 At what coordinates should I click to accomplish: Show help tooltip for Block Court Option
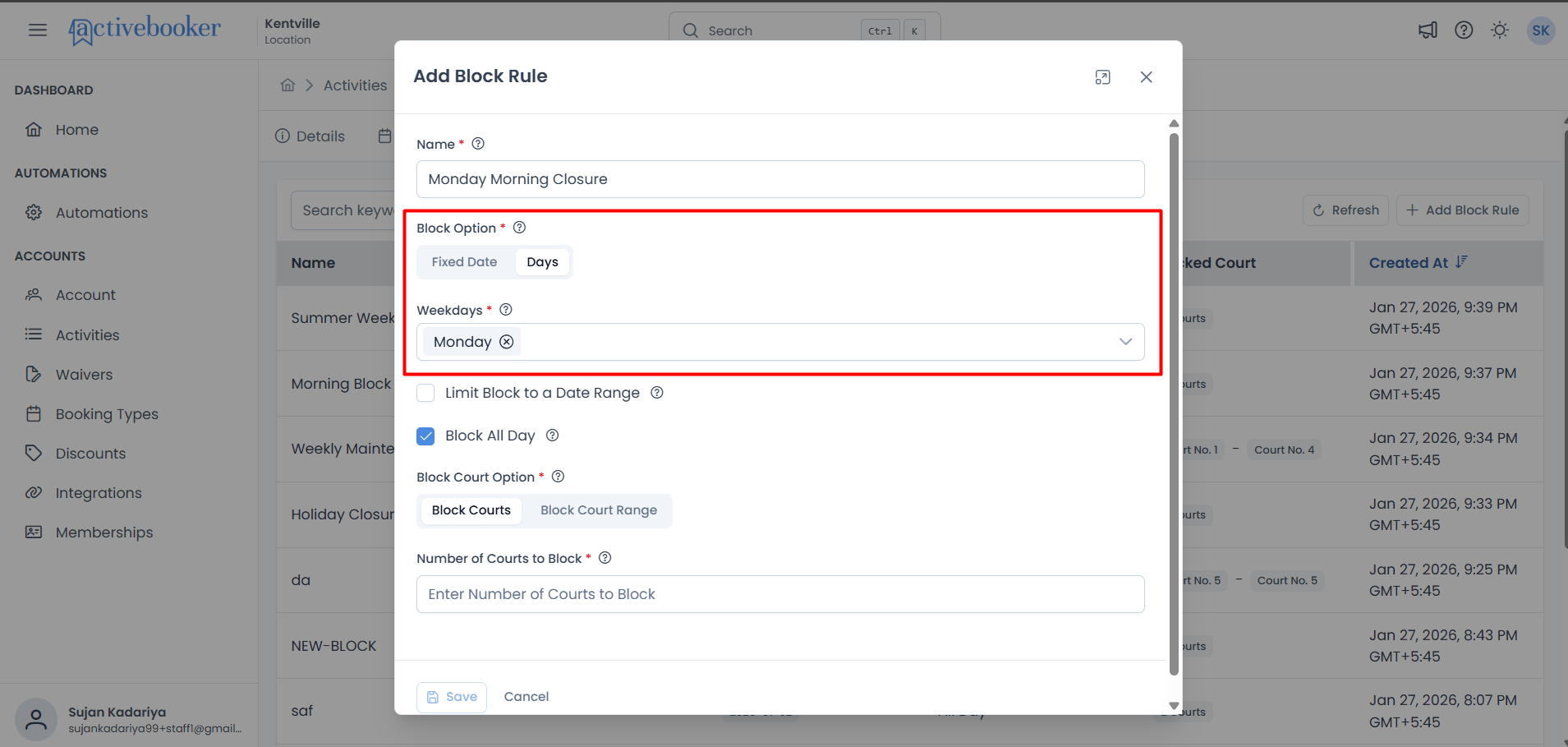(558, 477)
